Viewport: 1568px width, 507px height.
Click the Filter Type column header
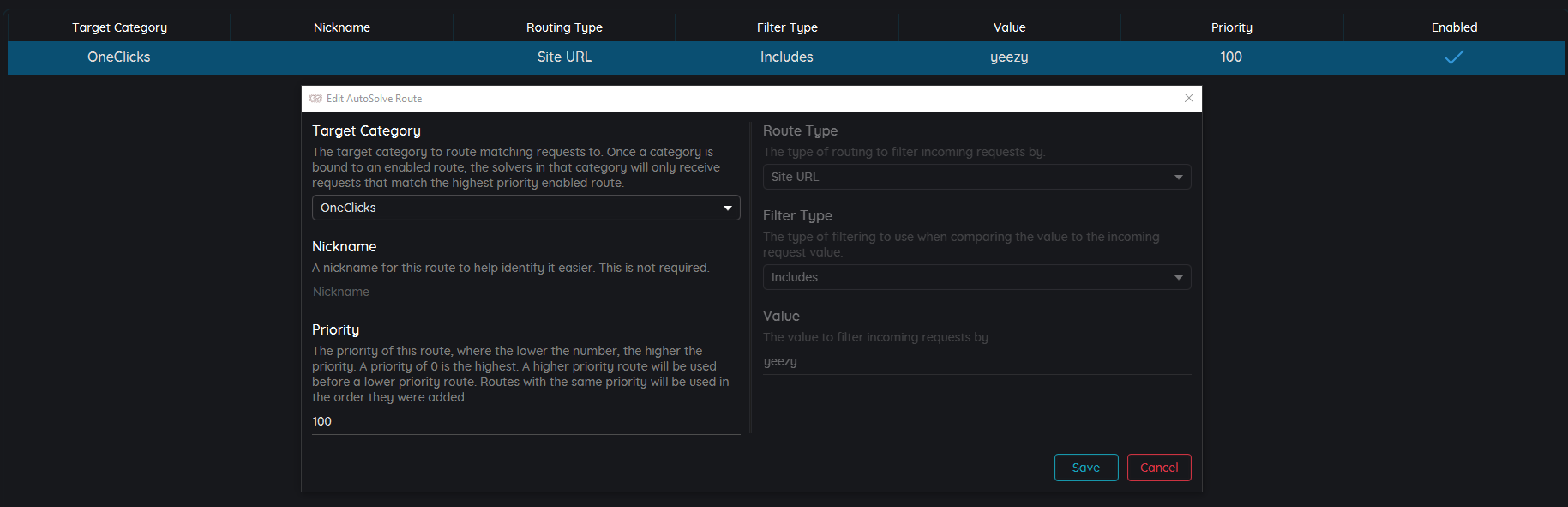787,27
